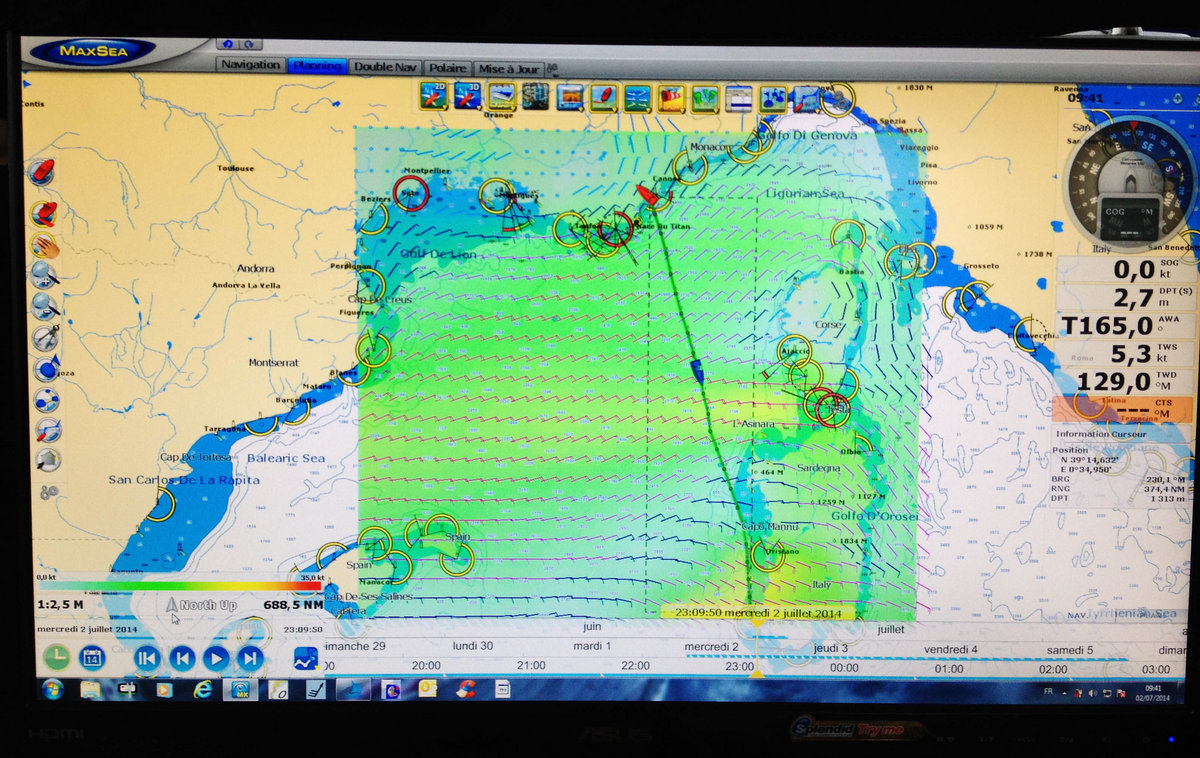Select the grey arrow selection tool at sidebar bottom

tap(47, 461)
